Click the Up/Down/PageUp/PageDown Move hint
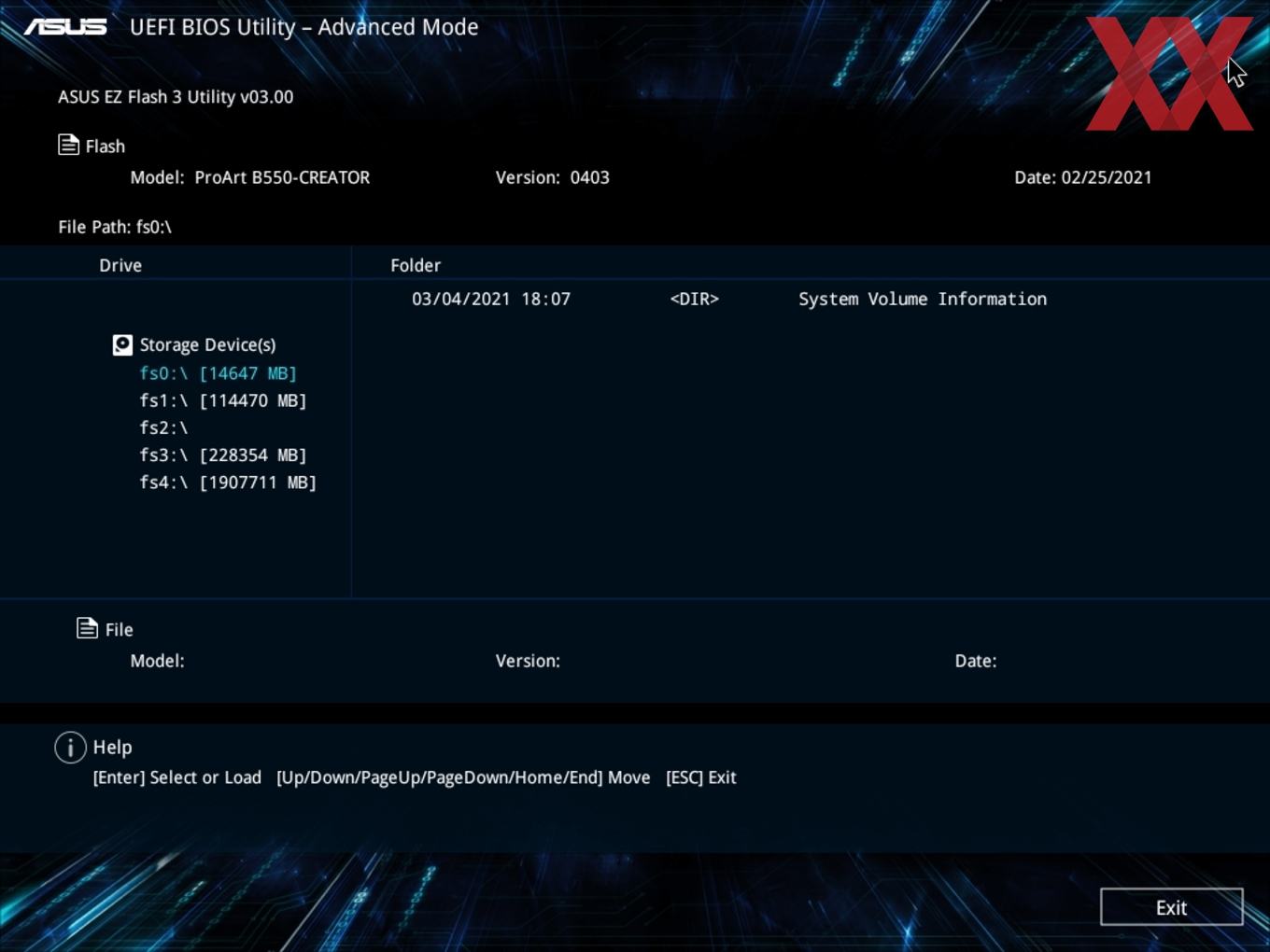1270x952 pixels. tap(463, 777)
